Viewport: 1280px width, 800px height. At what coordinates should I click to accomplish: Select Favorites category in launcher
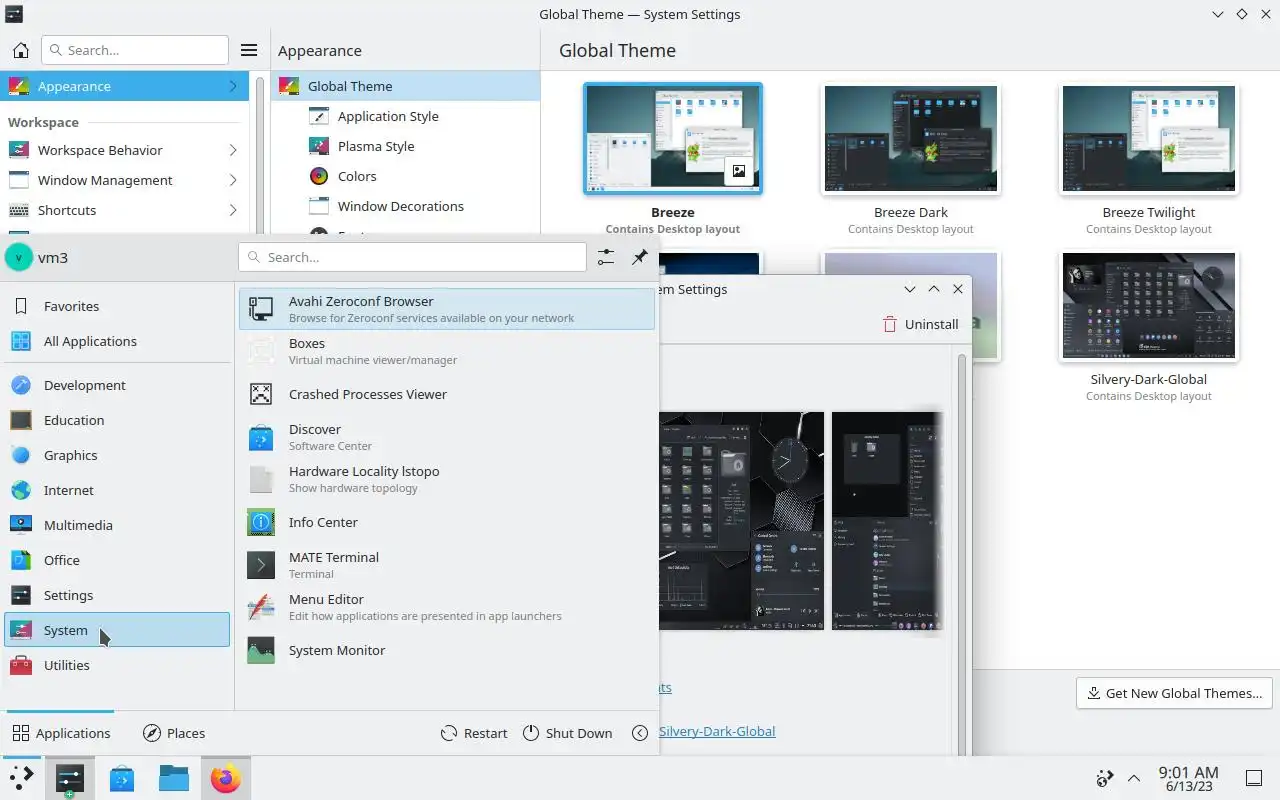point(117,306)
